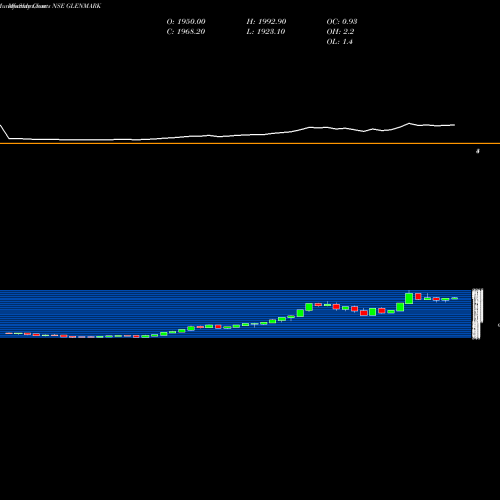The image size is (500, 500).
Task: Click the OH: 2.2 value
Action: [x=340, y=31]
